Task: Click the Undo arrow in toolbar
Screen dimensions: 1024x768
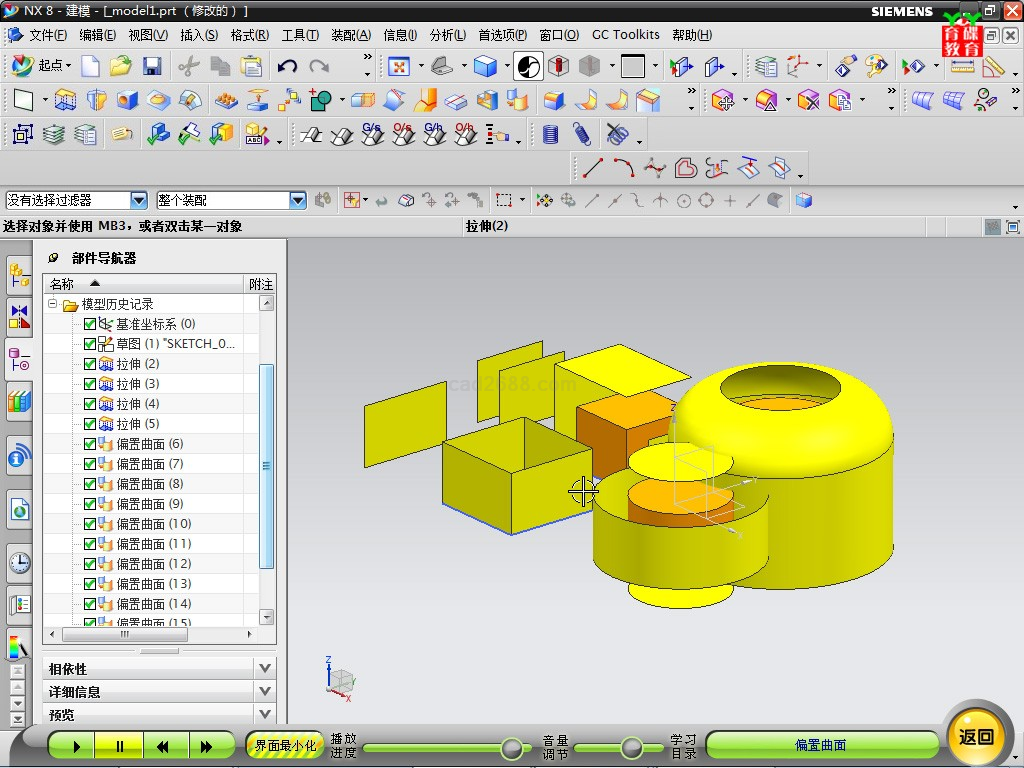Action: pos(287,67)
